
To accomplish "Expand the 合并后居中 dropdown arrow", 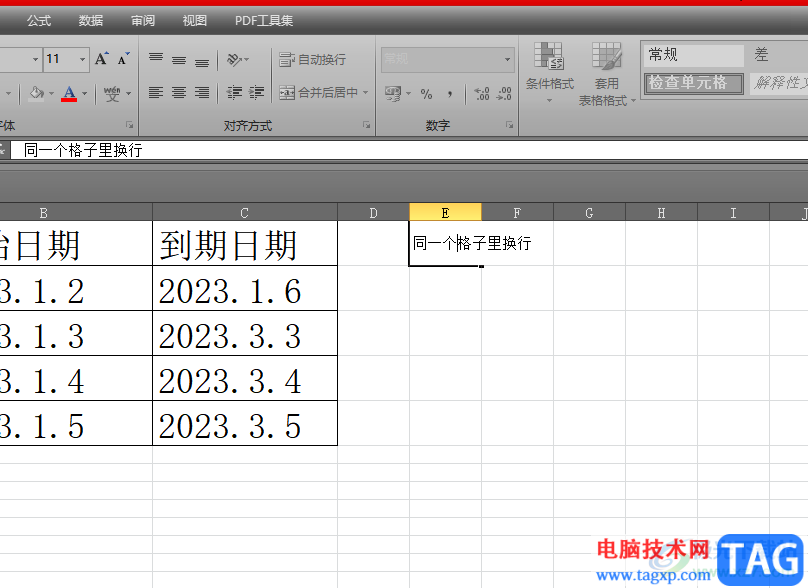I will point(365,93).
